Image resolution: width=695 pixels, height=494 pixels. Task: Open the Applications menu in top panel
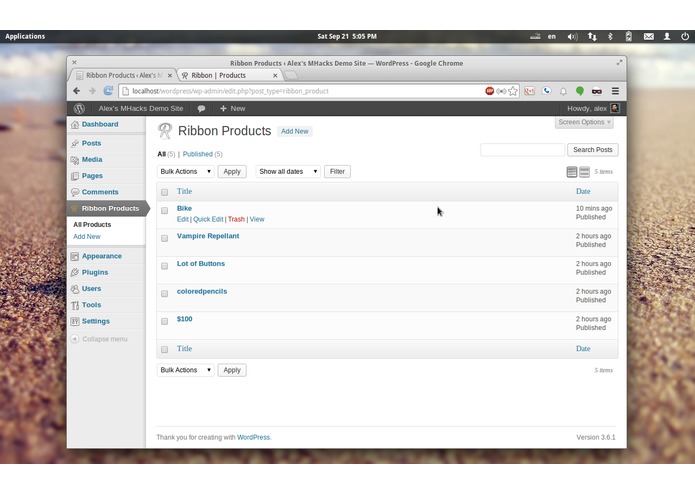click(x=25, y=36)
